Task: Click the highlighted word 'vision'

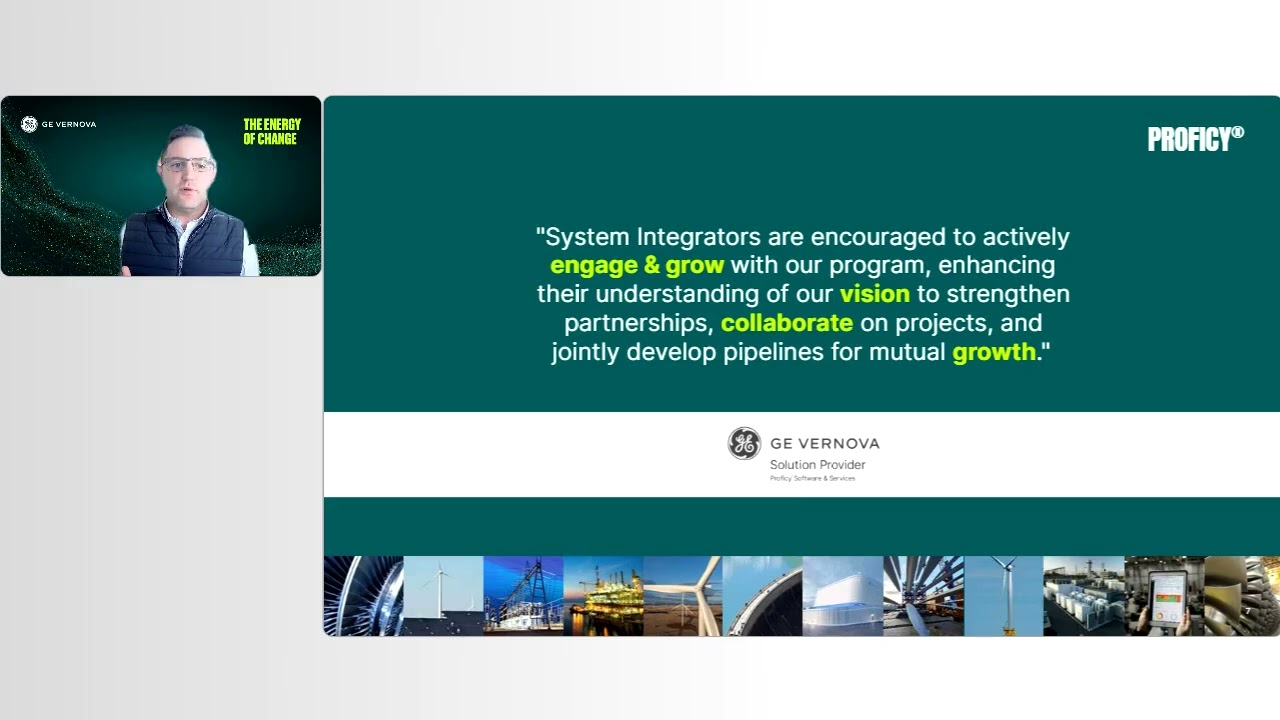Action: tap(875, 294)
